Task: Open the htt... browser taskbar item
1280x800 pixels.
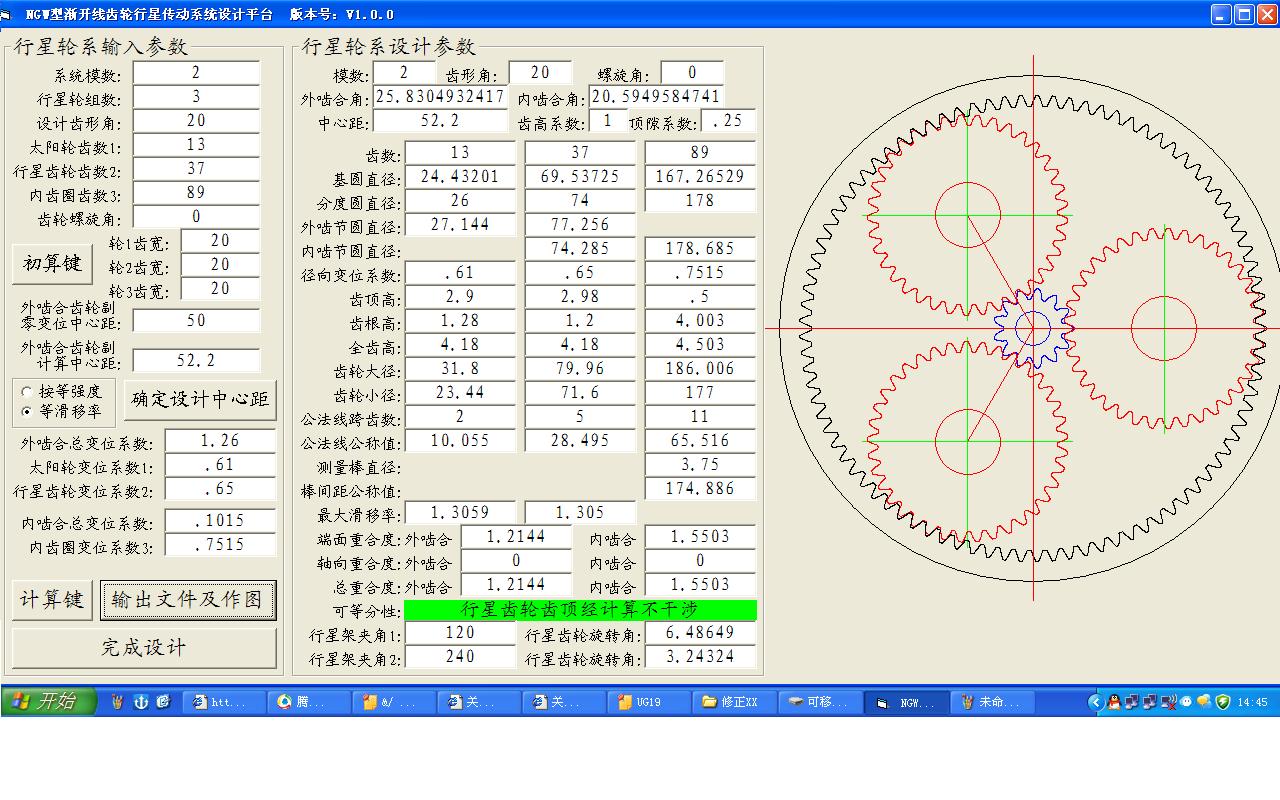Action: (224, 702)
